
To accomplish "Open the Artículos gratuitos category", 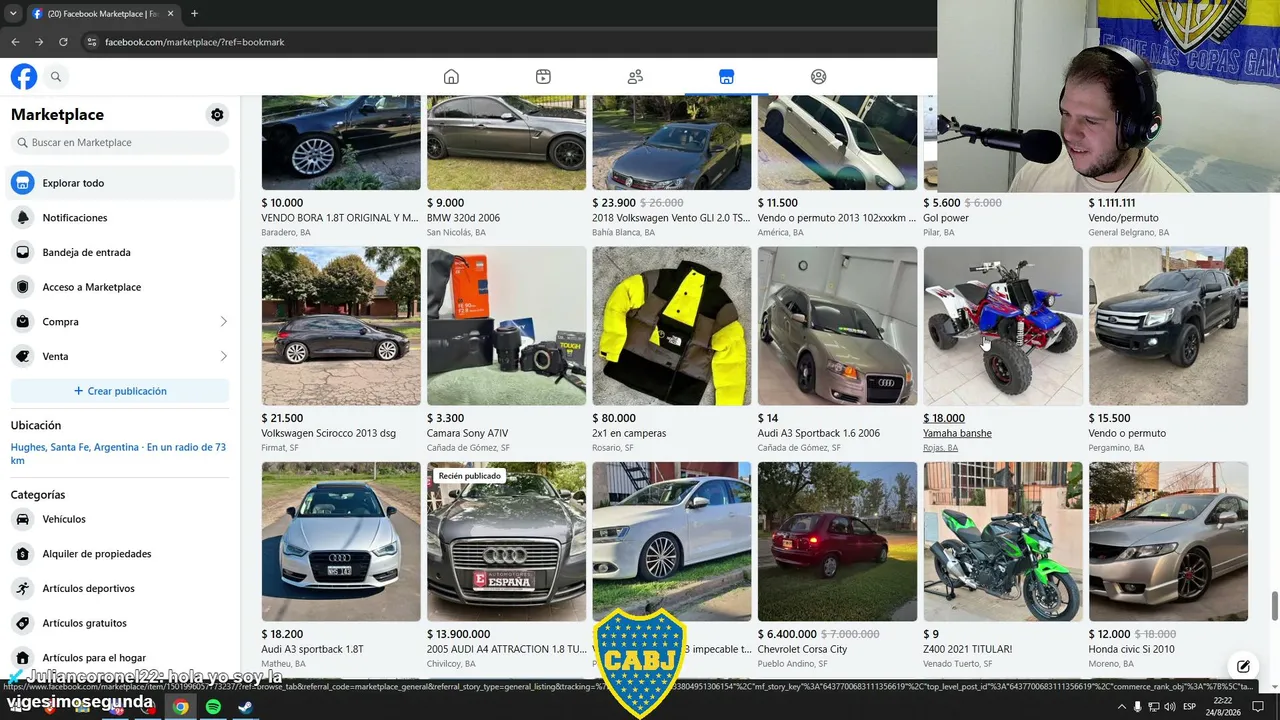I will [122, 624].
